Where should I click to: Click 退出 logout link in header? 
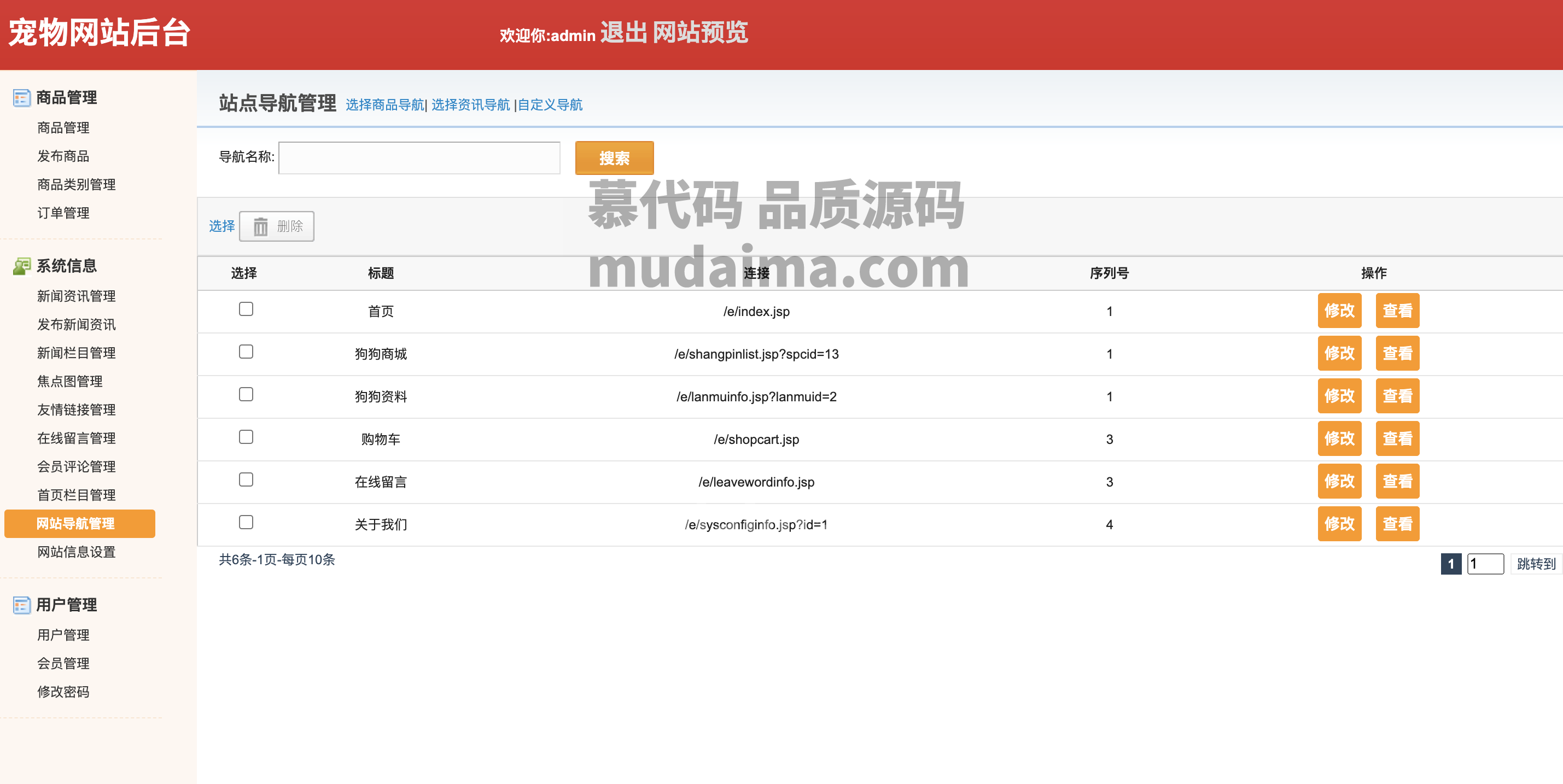tap(624, 33)
